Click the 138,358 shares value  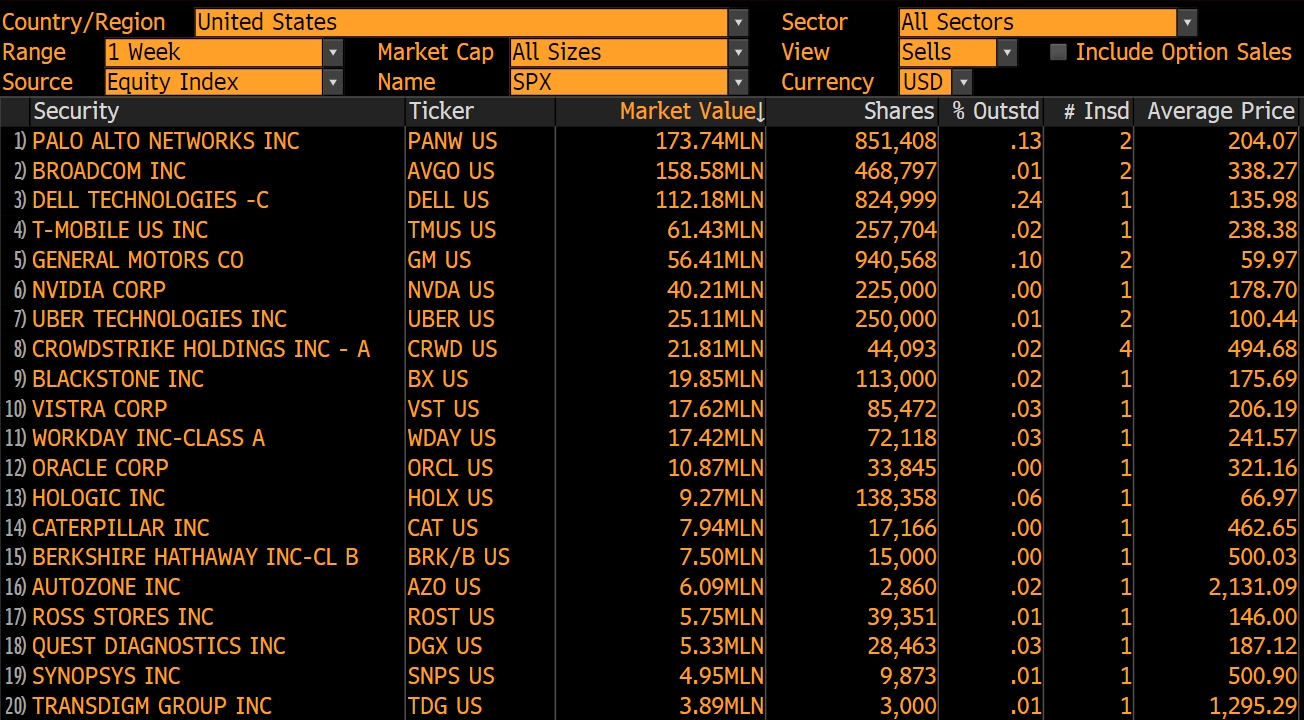(895, 498)
